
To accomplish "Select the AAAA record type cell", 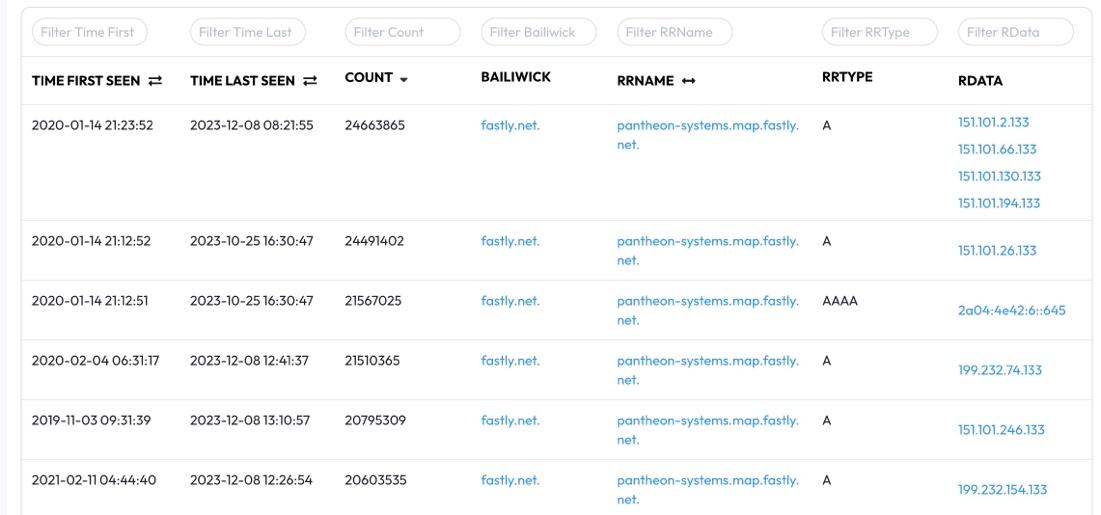I will pyautogui.click(x=840, y=301).
